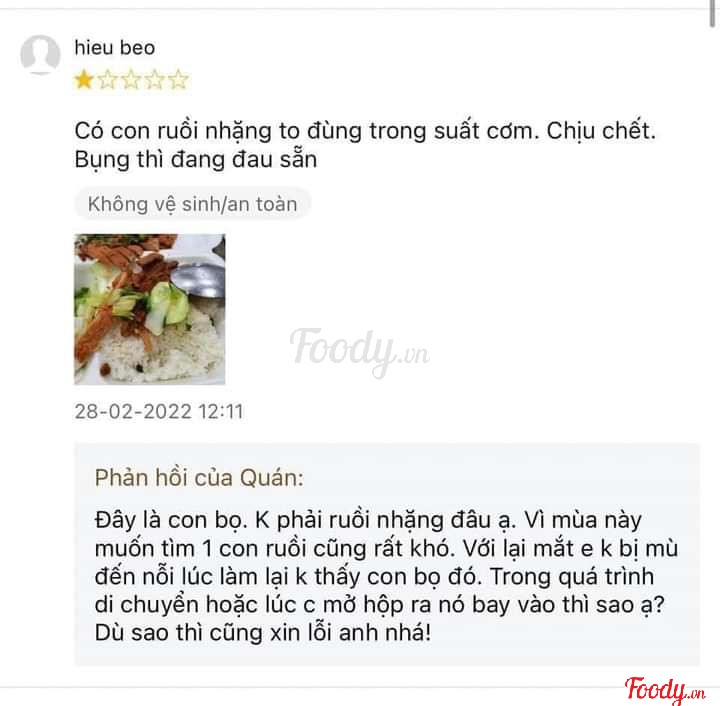Select the filled first rating star
The height and width of the screenshot is (706, 720).
pyautogui.click(x=84, y=80)
